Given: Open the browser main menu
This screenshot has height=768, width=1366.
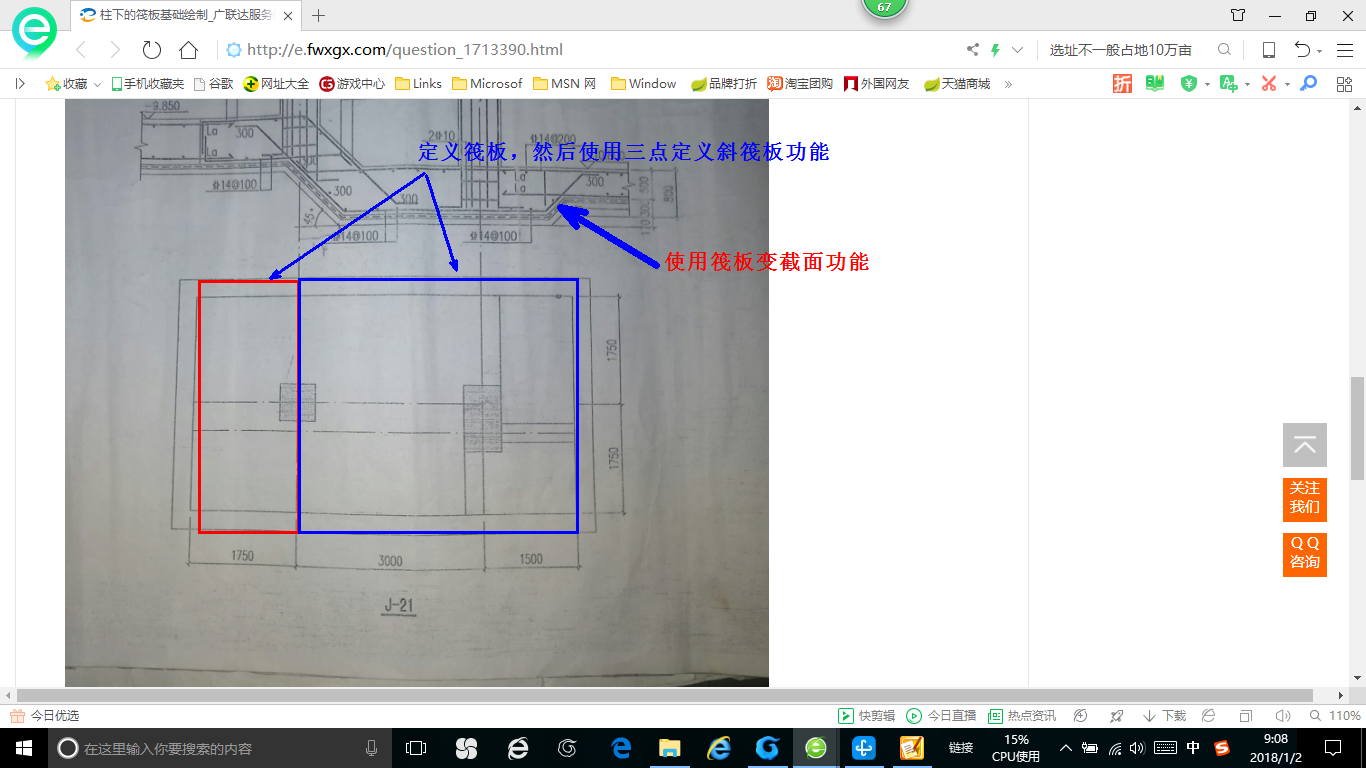Looking at the screenshot, I should click(x=1344, y=50).
